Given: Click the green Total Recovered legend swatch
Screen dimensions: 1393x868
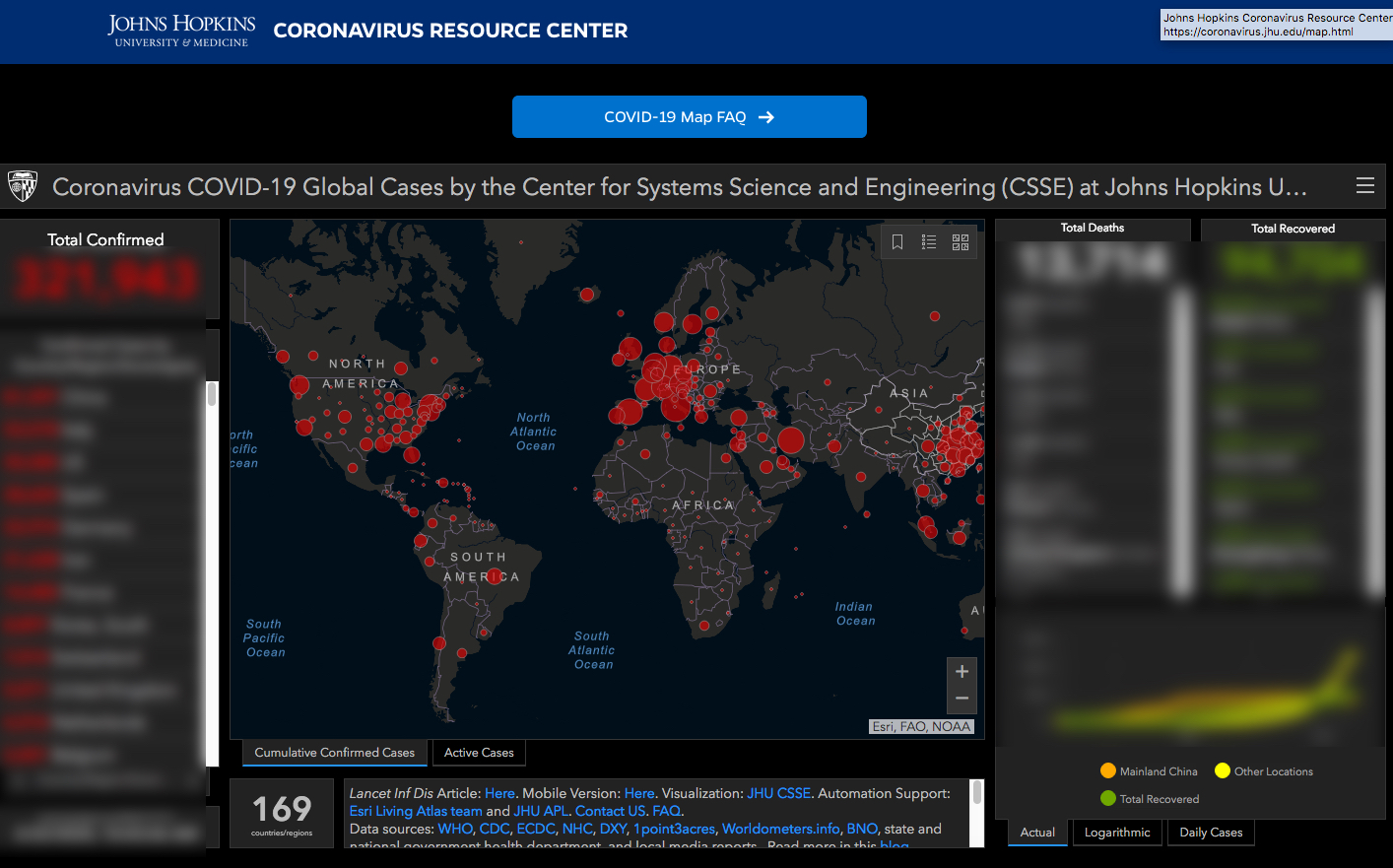Looking at the screenshot, I should pyautogui.click(x=1108, y=798).
